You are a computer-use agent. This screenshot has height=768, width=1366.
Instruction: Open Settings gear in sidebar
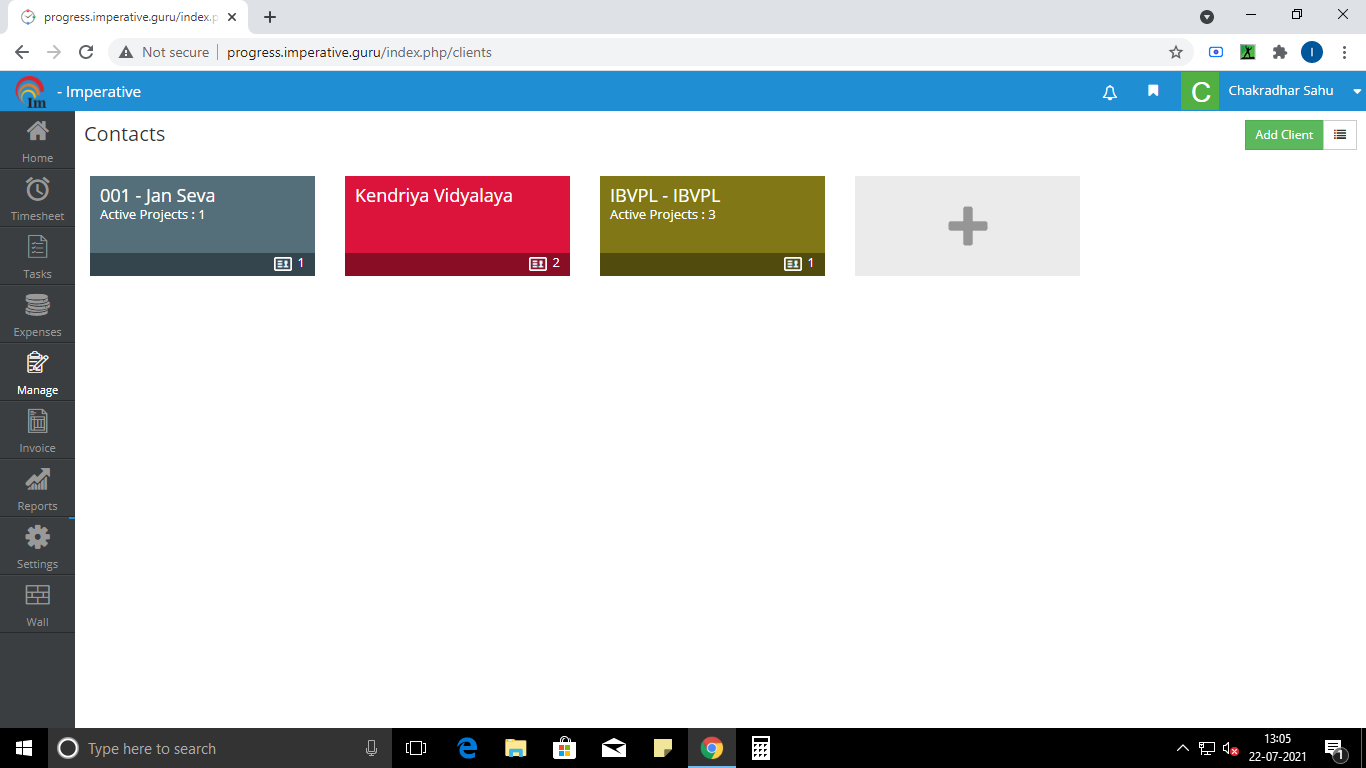[37, 546]
